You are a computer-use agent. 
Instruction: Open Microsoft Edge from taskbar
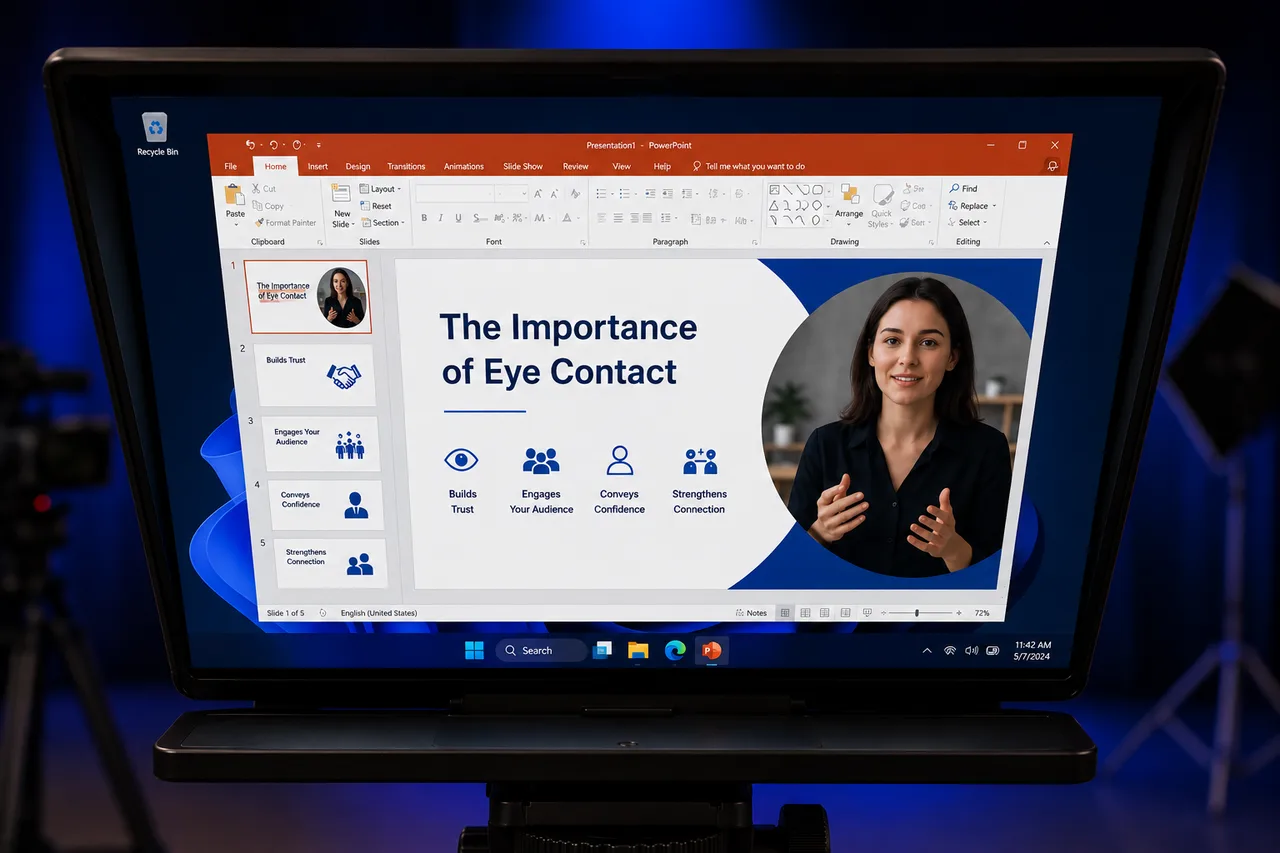[x=675, y=650]
